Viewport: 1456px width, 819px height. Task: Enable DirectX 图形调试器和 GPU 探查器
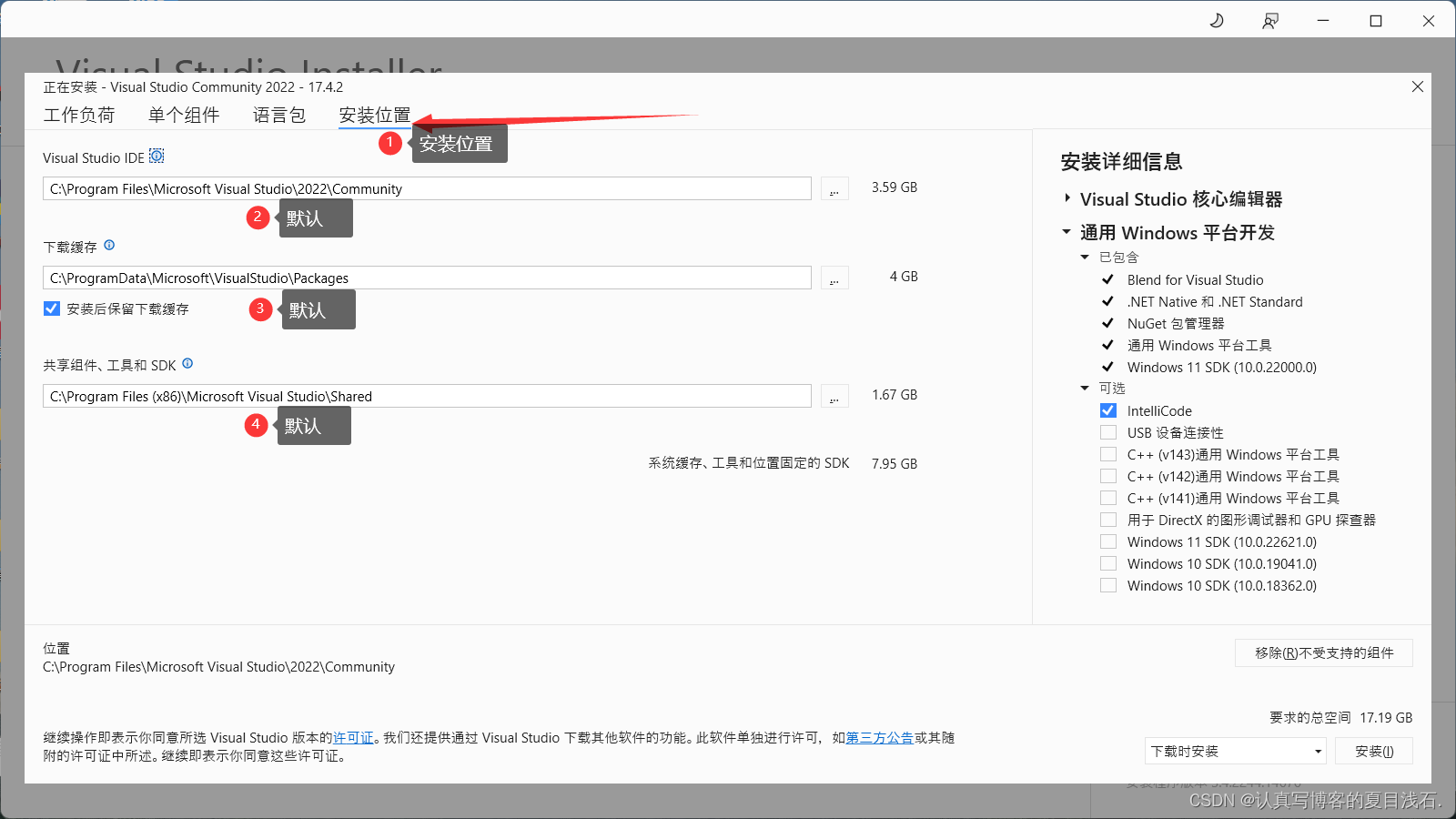1108,520
